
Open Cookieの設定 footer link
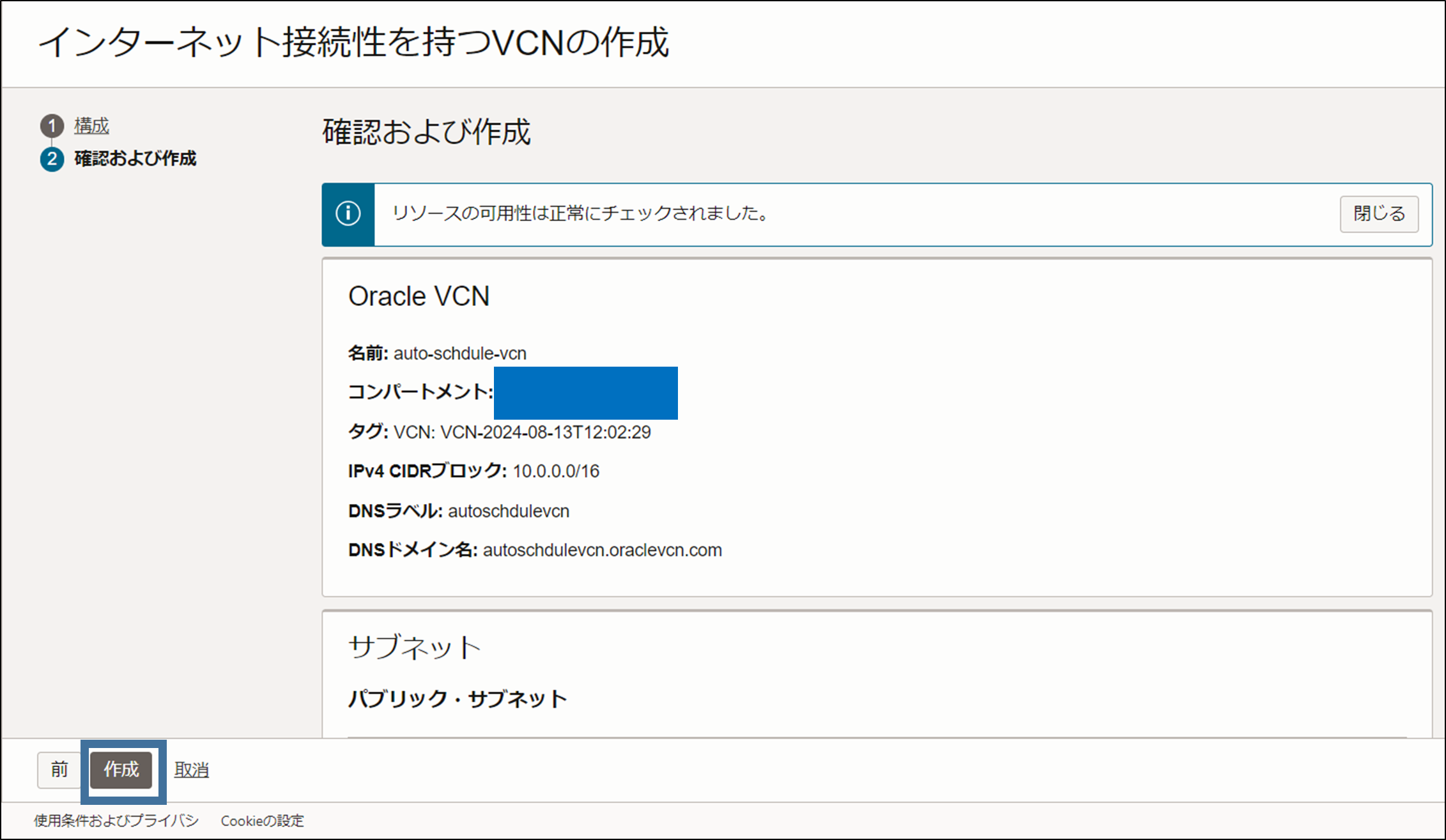262,821
